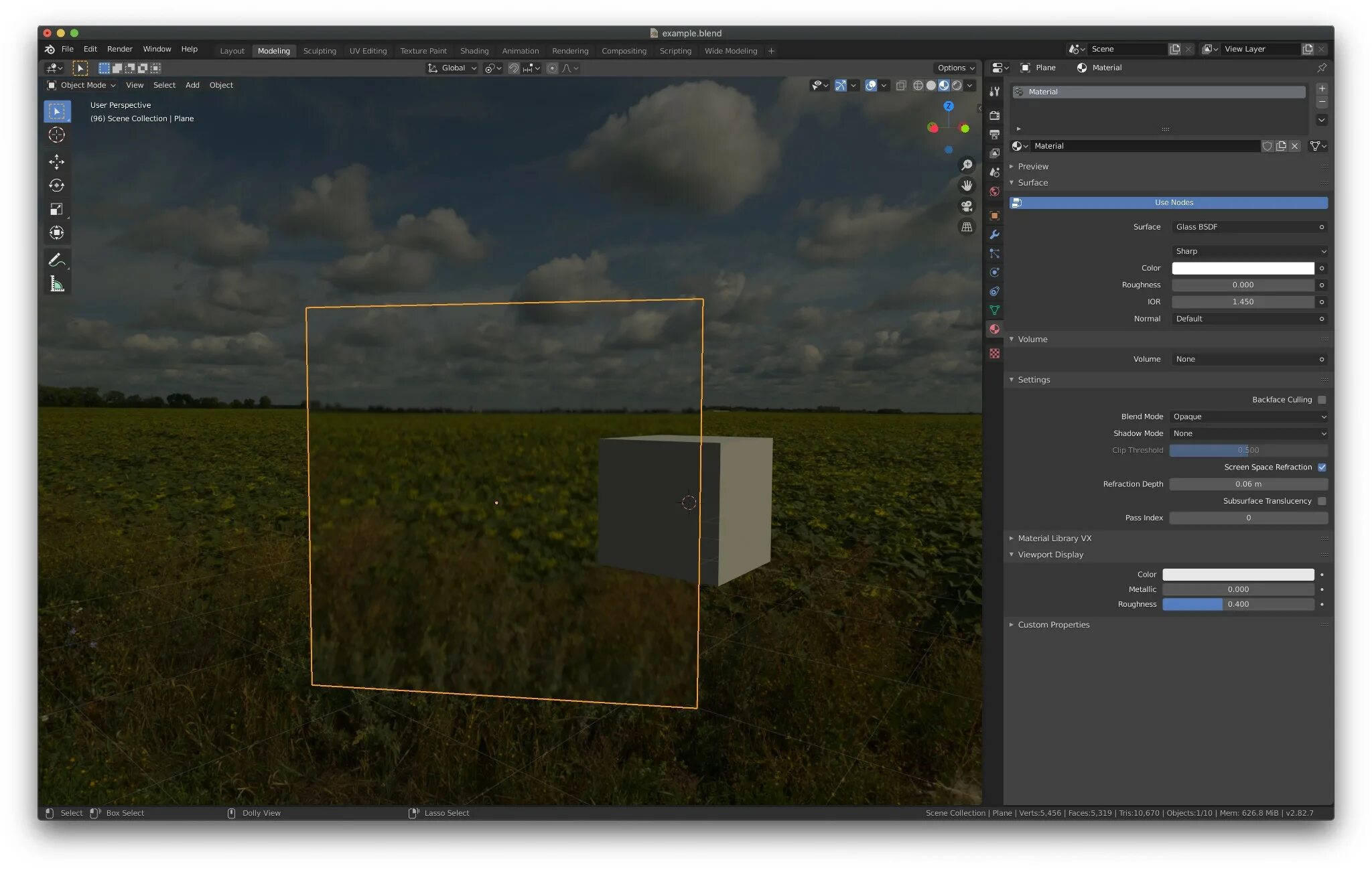The image size is (1372, 870).
Task: Open the Modifier wrench properties tab
Action: click(x=994, y=234)
